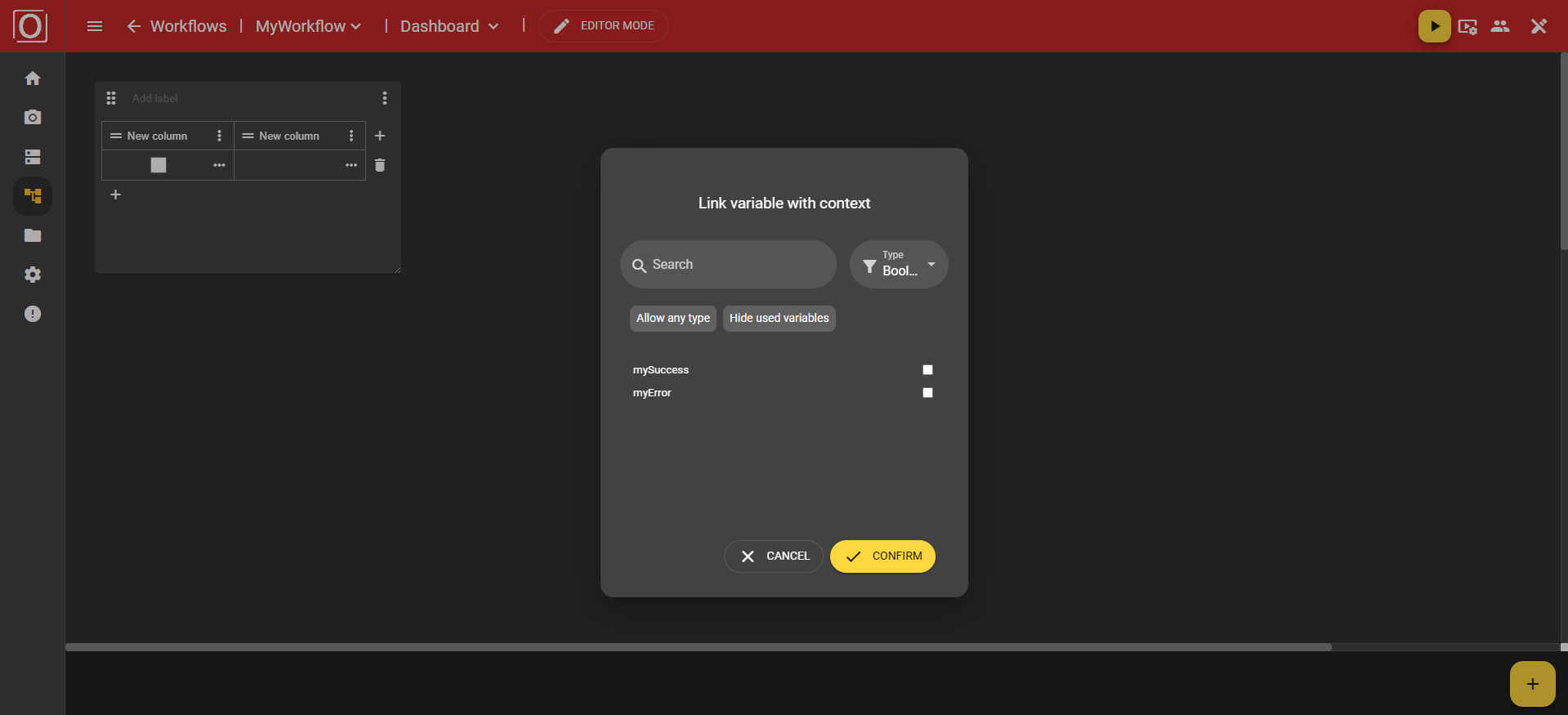Open the camera snapshot sidebar icon
The image size is (1568, 715).
[x=33, y=118]
